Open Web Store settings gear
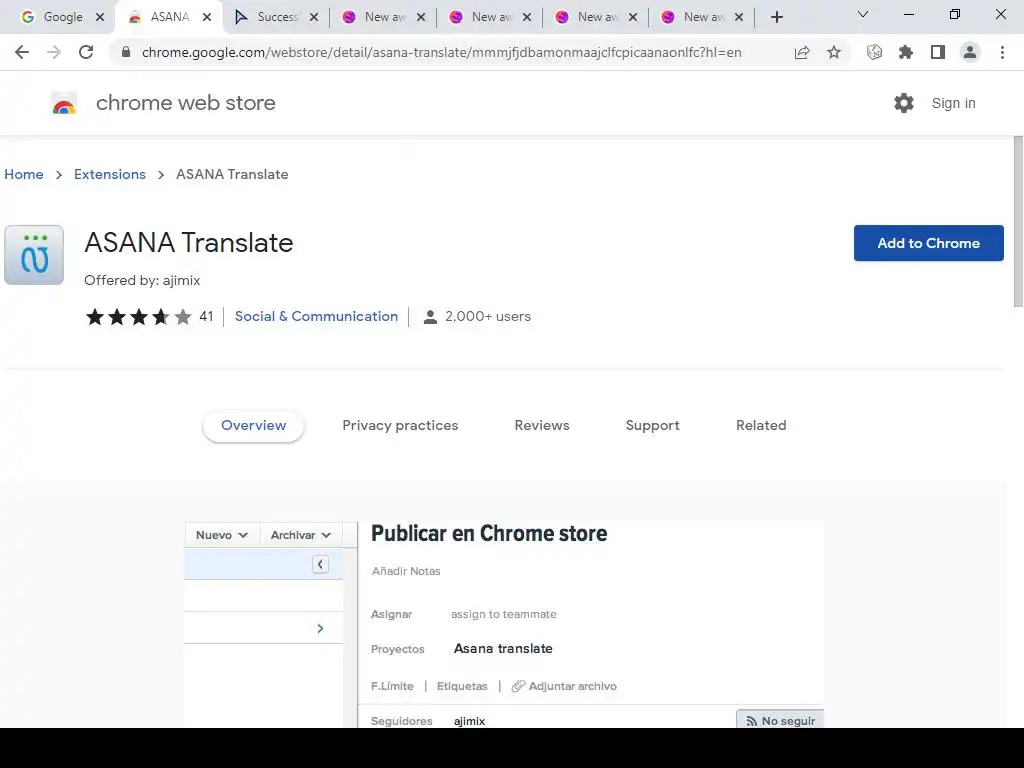This screenshot has width=1024, height=768. [904, 103]
